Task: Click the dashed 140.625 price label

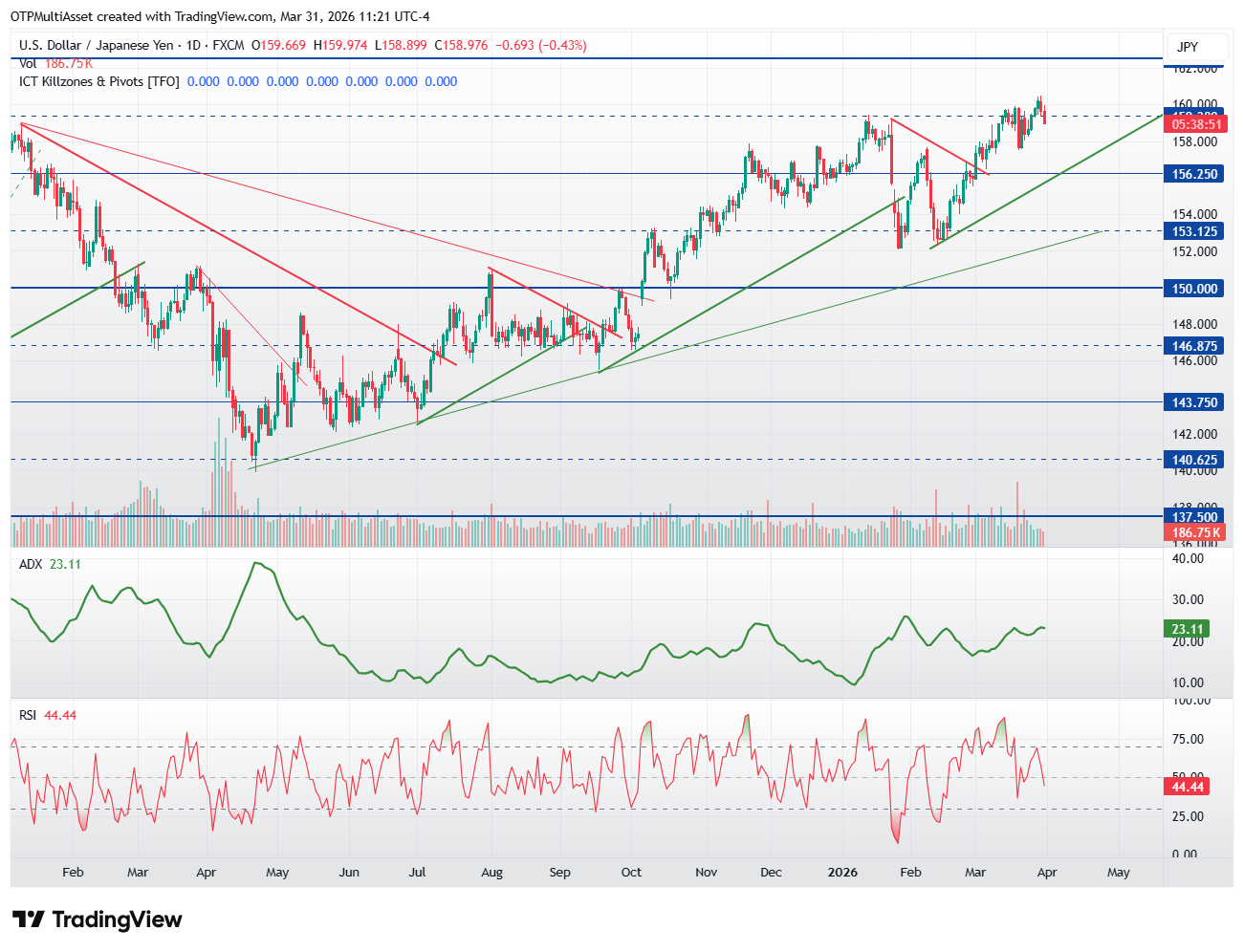Action: [x=1194, y=460]
